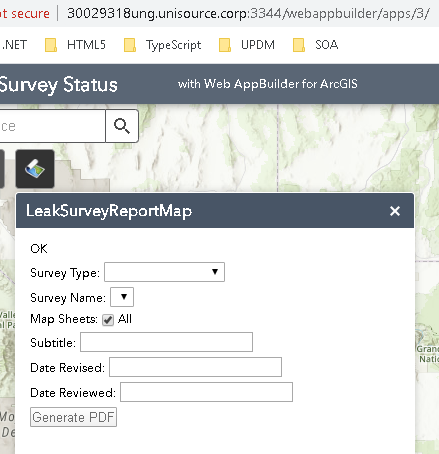The height and width of the screenshot is (454, 439).
Task: Click the Generate PDF button
Action: click(73, 417)
